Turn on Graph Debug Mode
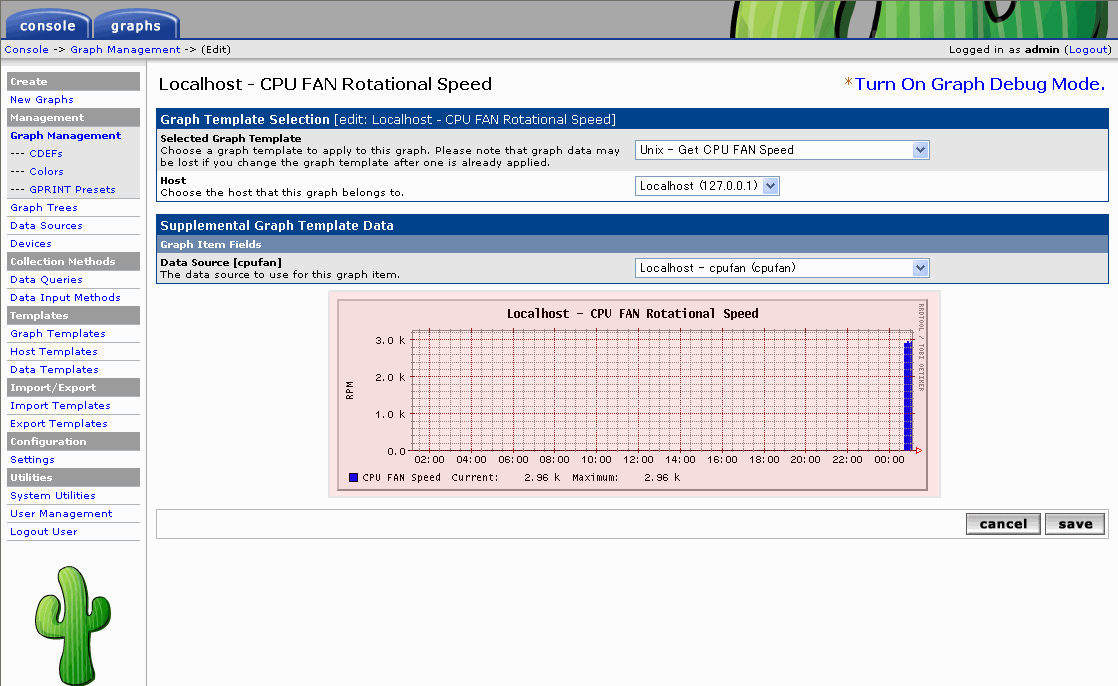The width and height of the screenshot is (1118, 686). pyautogui.click(x=979, y=84)
